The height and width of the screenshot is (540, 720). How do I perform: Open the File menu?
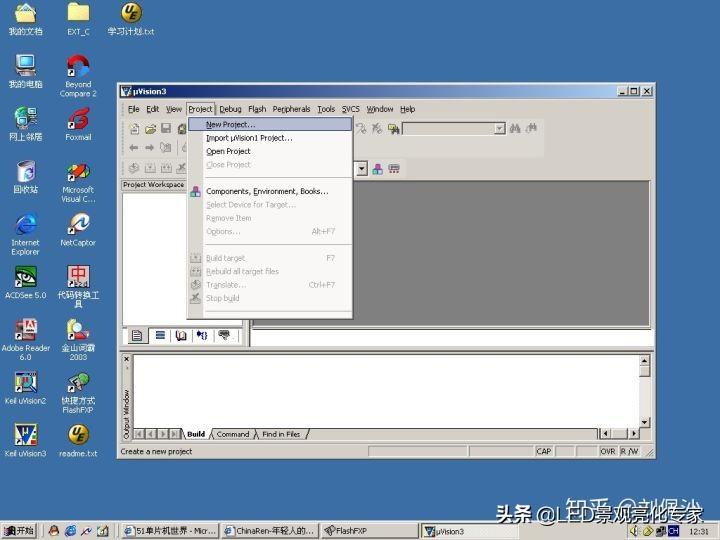click(134, 109)
